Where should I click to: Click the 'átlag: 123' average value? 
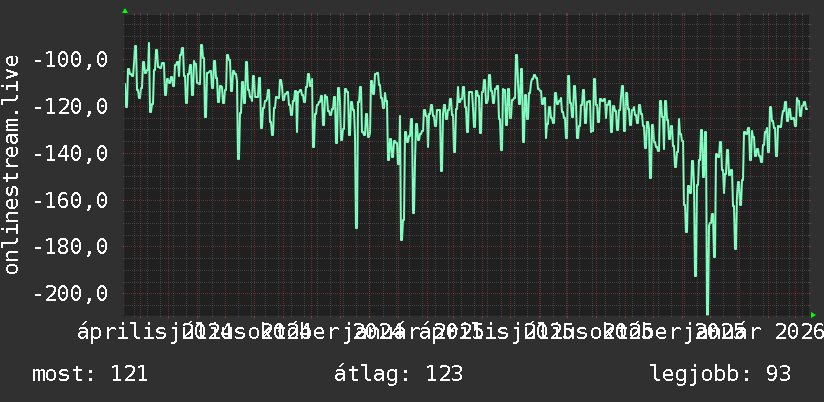(398, 374)
